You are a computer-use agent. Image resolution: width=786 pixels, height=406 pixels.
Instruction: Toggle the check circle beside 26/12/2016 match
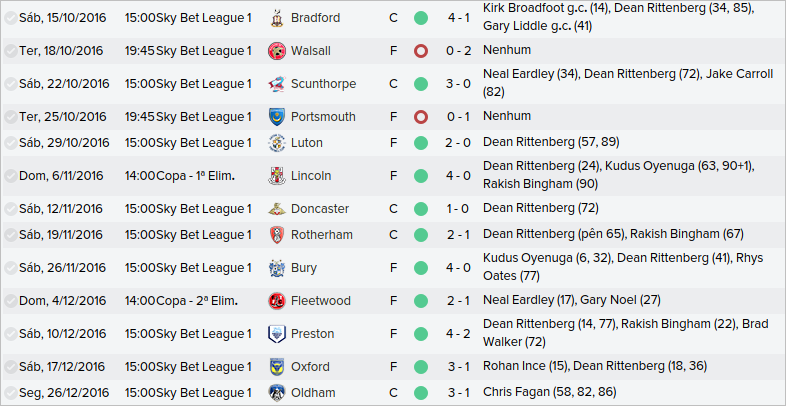coord(10,393)
